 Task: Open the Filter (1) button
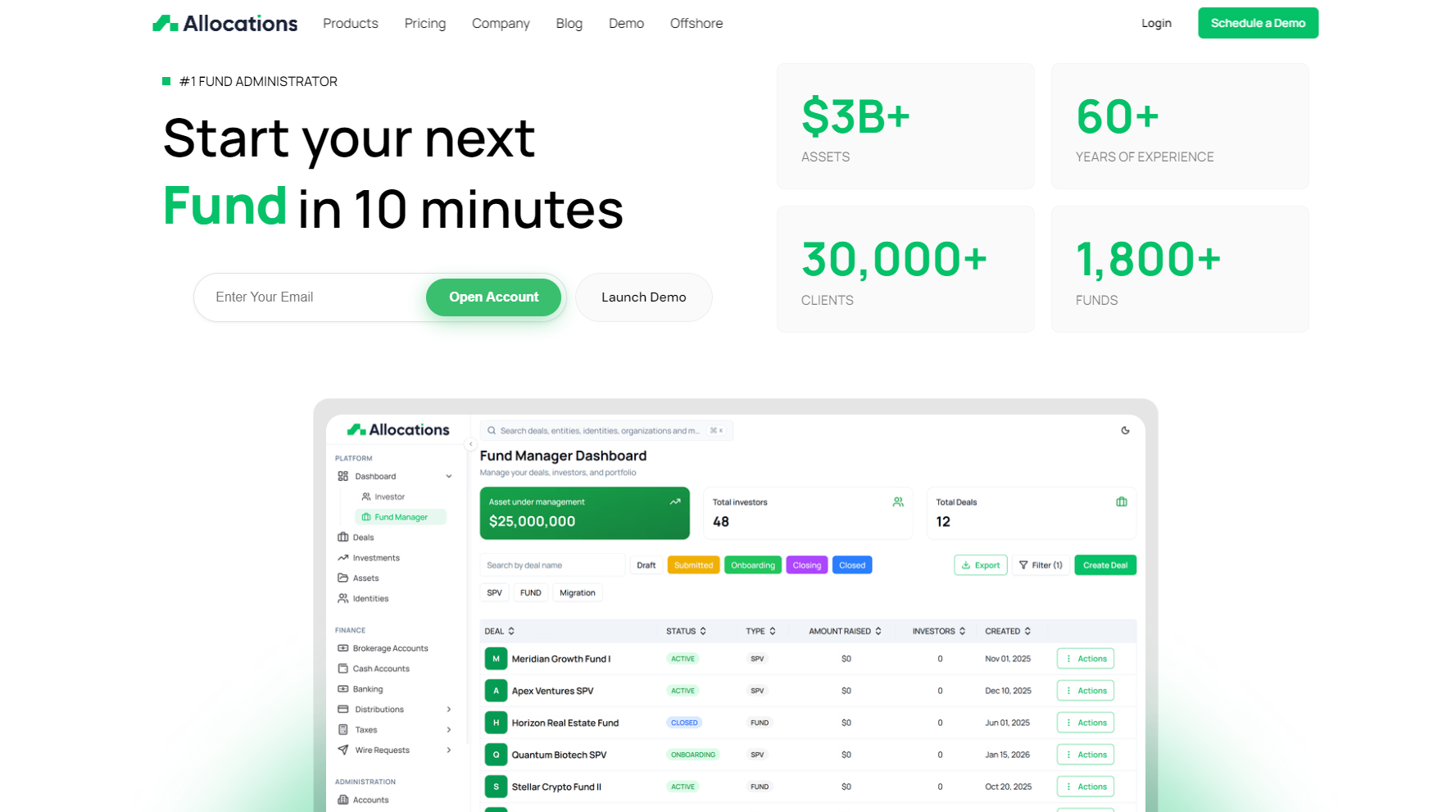click(x=1041, y=565)
